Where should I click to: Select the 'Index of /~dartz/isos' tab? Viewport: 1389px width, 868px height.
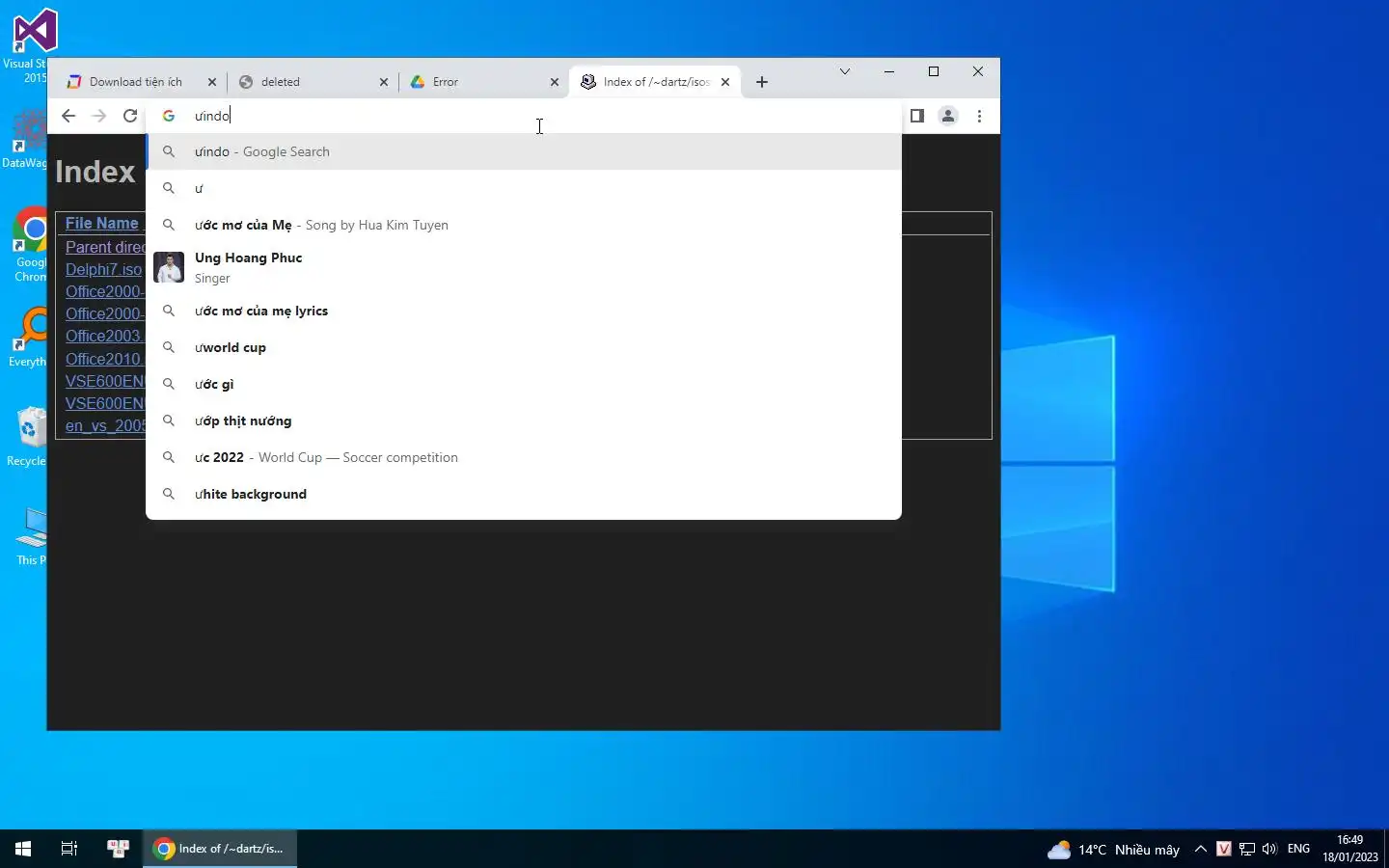pos(656,82)
